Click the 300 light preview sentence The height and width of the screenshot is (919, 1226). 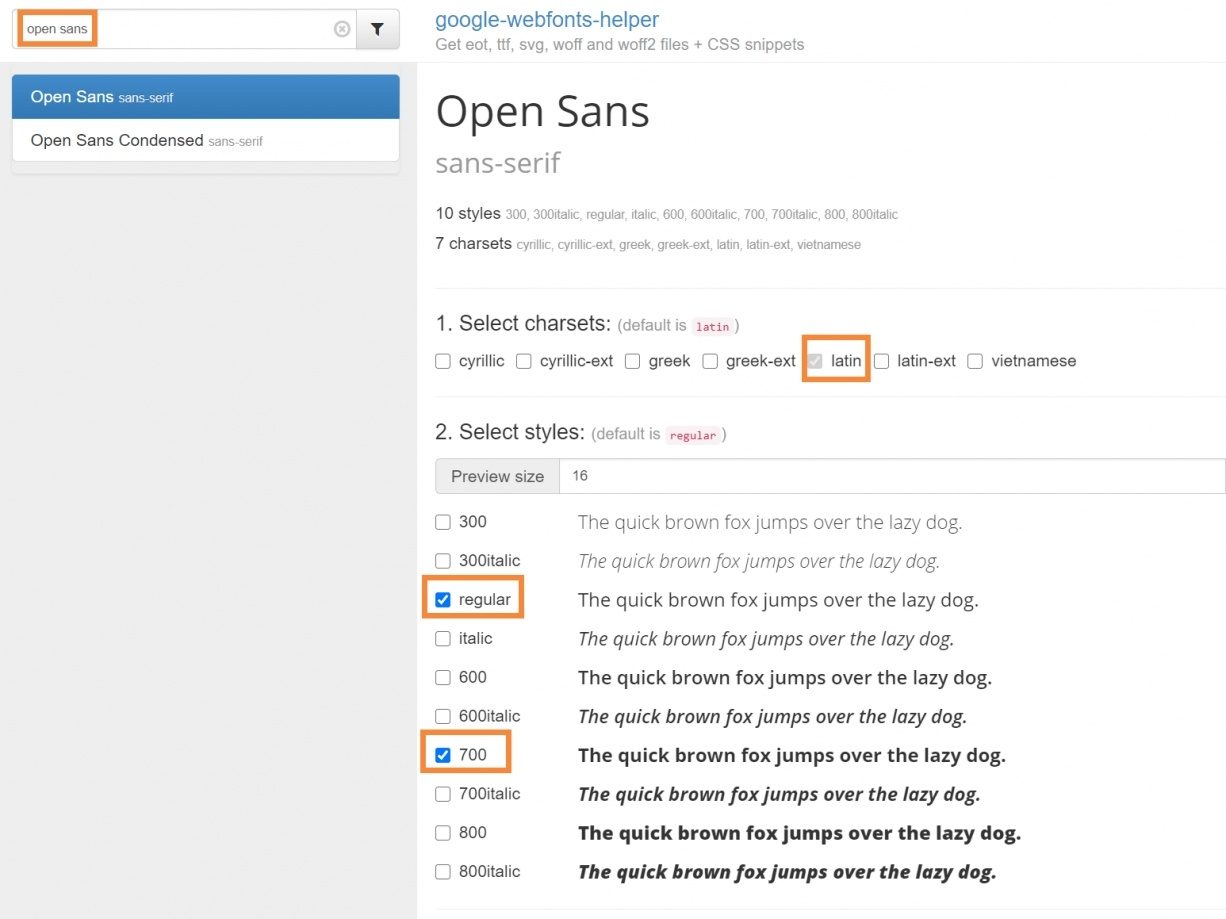point(770,522)
